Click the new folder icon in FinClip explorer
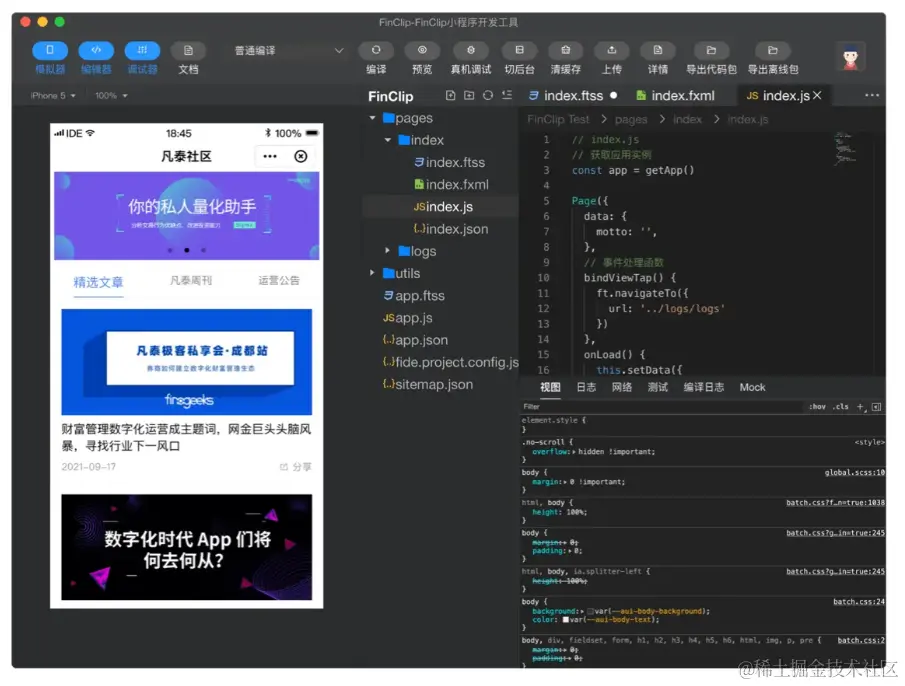The width and height of the screenshot is (905, 686). click(469, 95)
